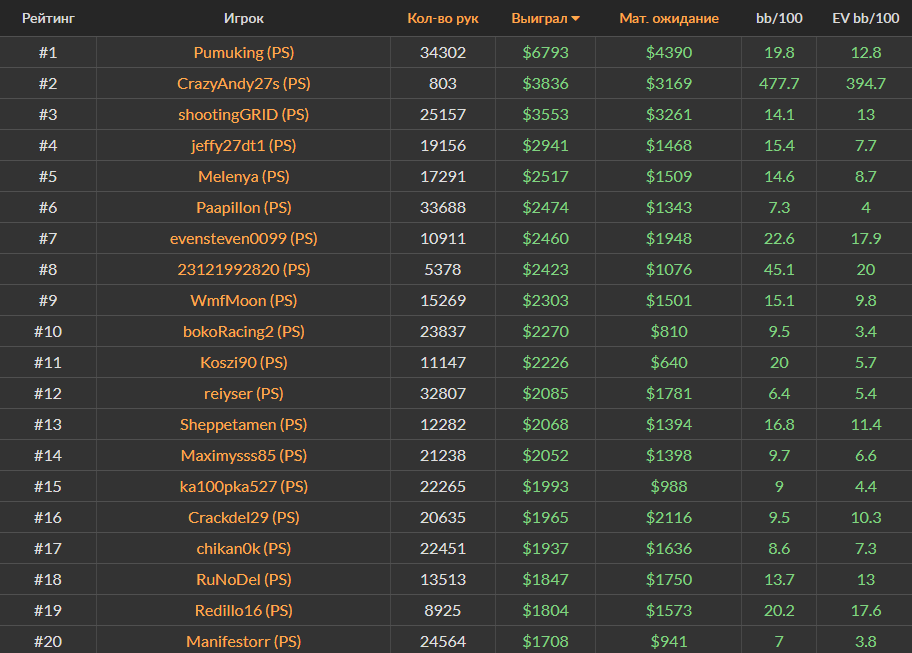Image resolution: width=912 pixels, height=653 pixels.
Task: Select player 23121992820 (PS)
Action: (243, 269)
